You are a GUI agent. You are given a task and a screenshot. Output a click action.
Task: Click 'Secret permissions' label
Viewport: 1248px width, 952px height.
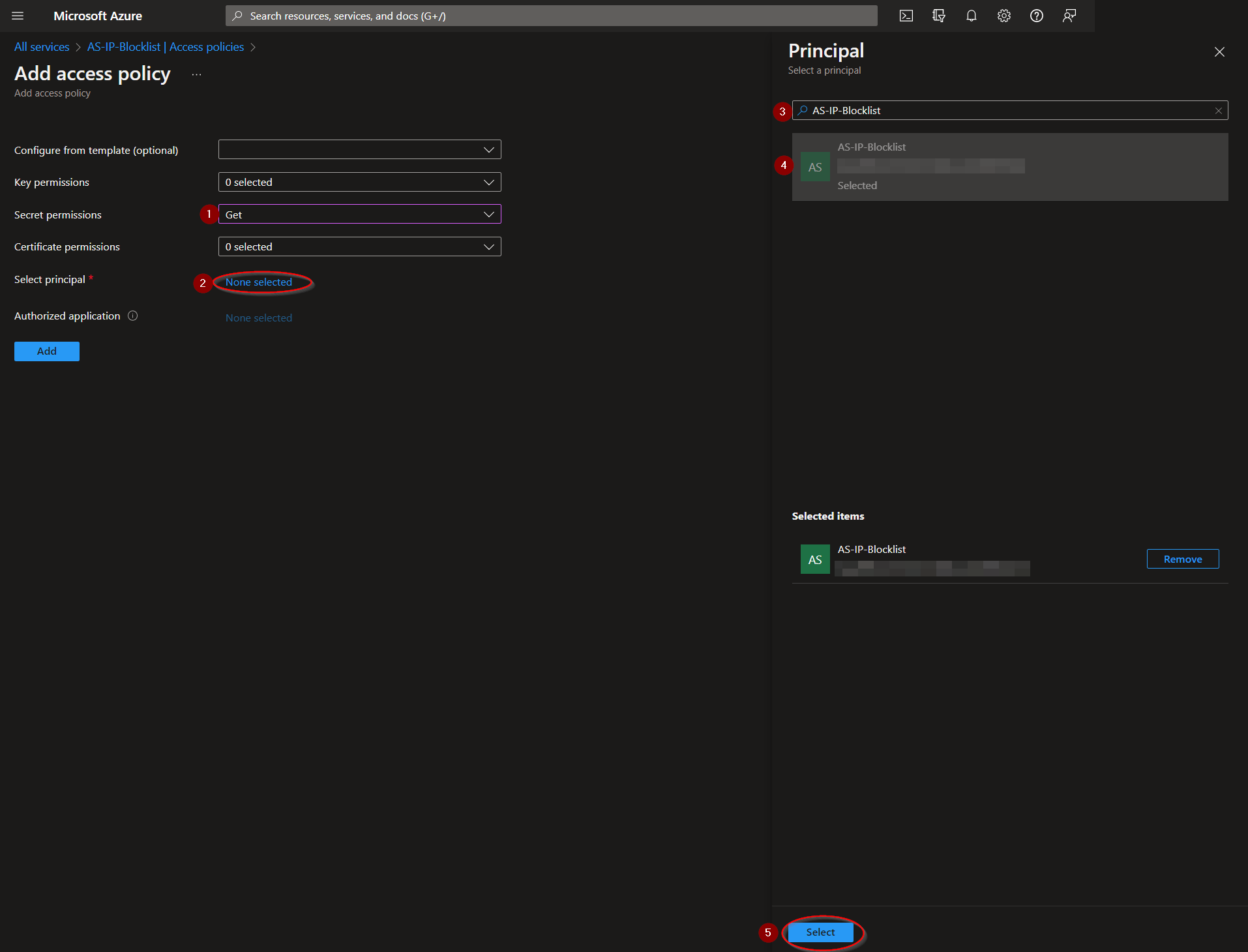click(58, 215)
